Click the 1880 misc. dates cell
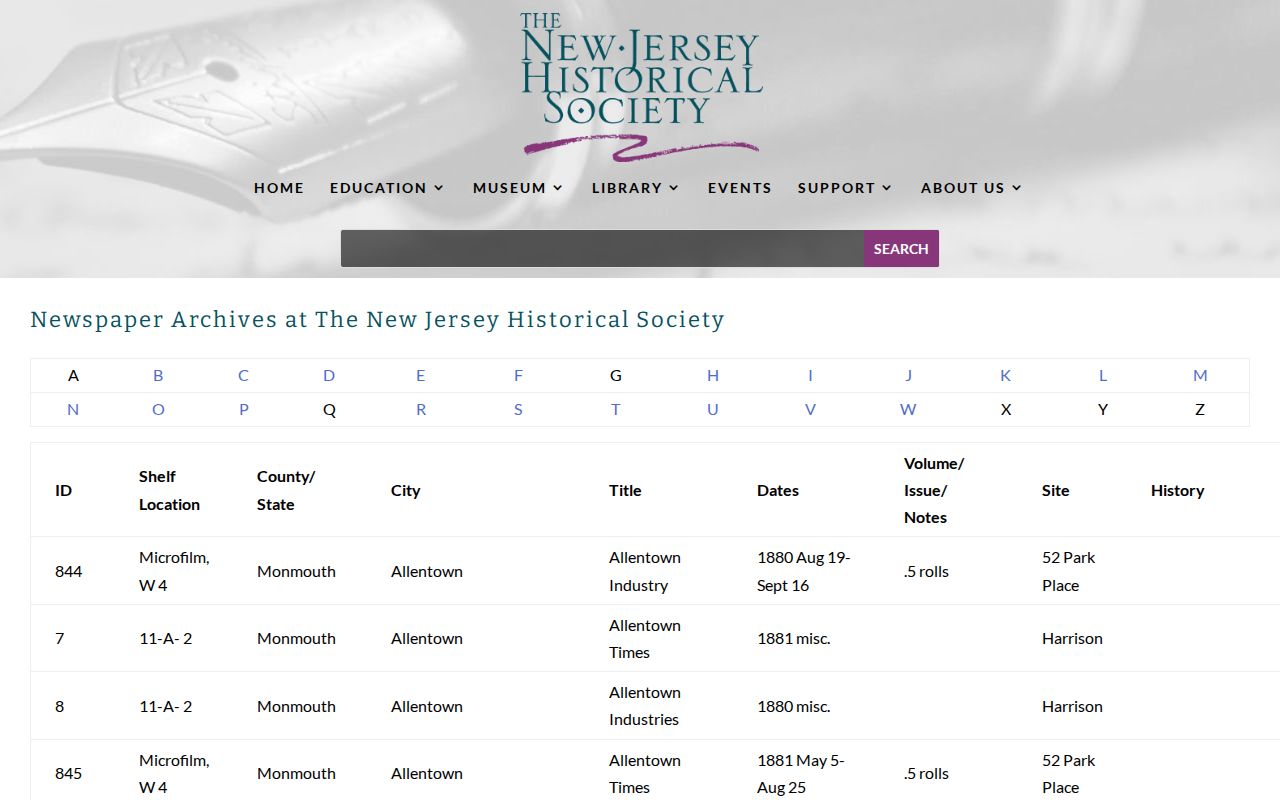Viewport: 1280px width, 800px height. click(794, 706)
